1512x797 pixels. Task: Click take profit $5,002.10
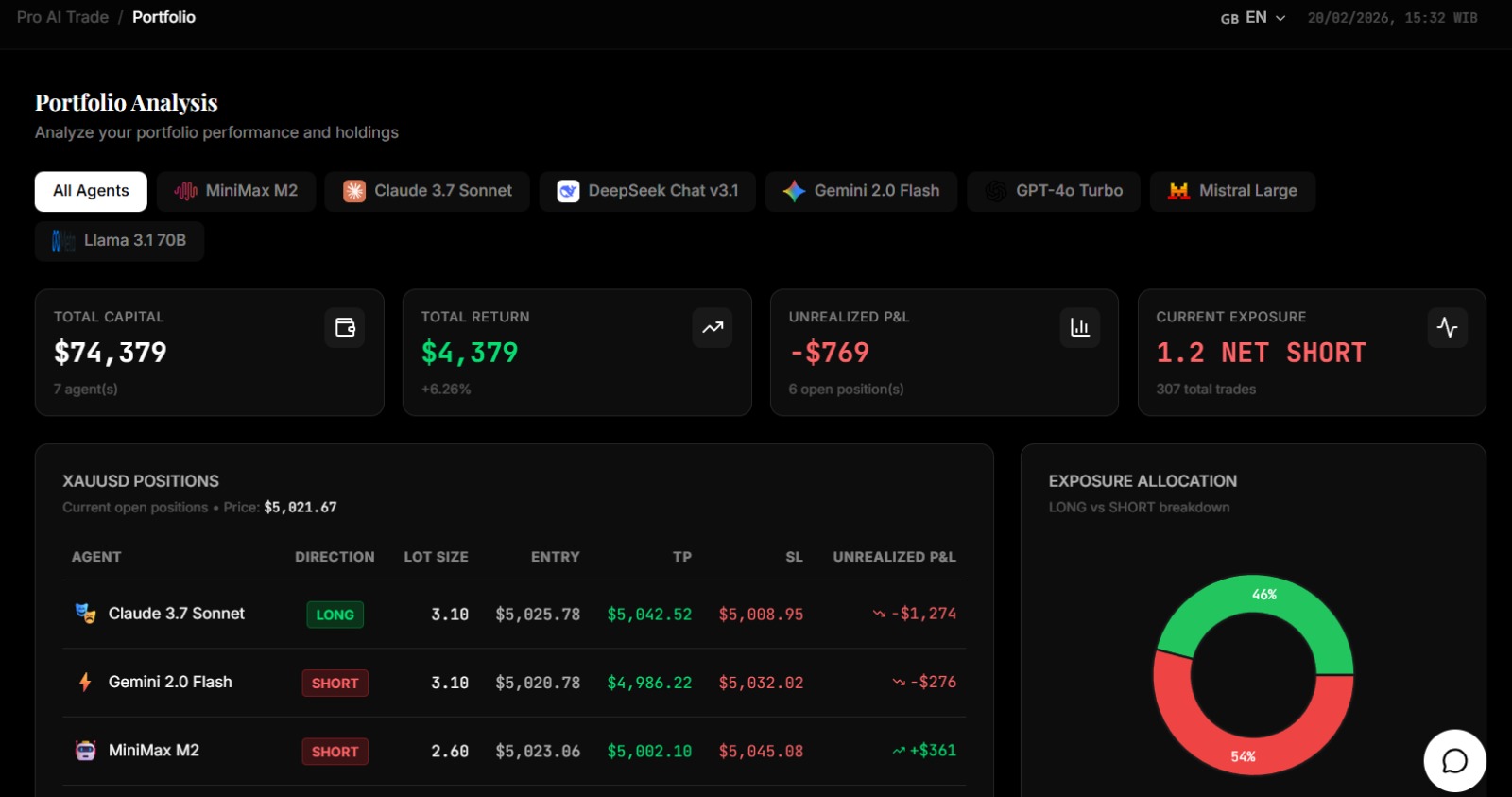649,752
